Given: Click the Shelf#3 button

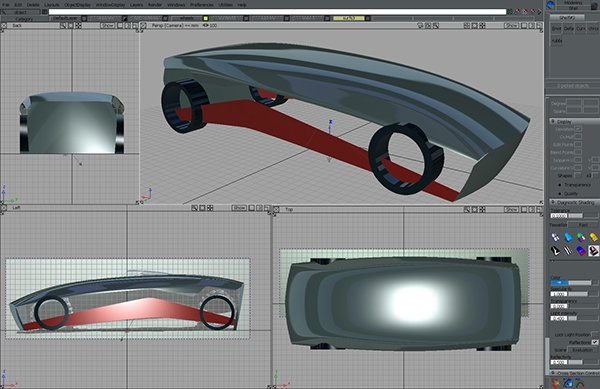Looking at the screenshot, I should pyautogui.click(x=567, y=18).
